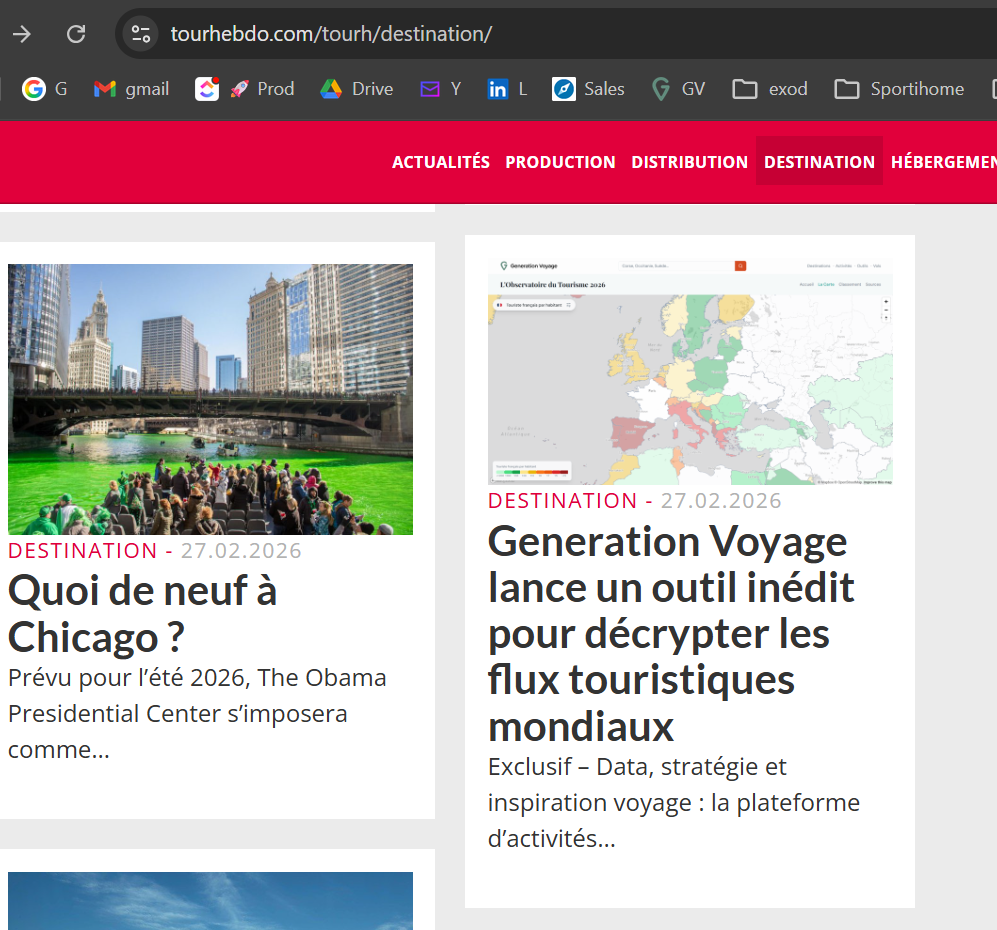Expand the Sportihome bookmarks folder

pyautogui.click(x=899, y=89)
